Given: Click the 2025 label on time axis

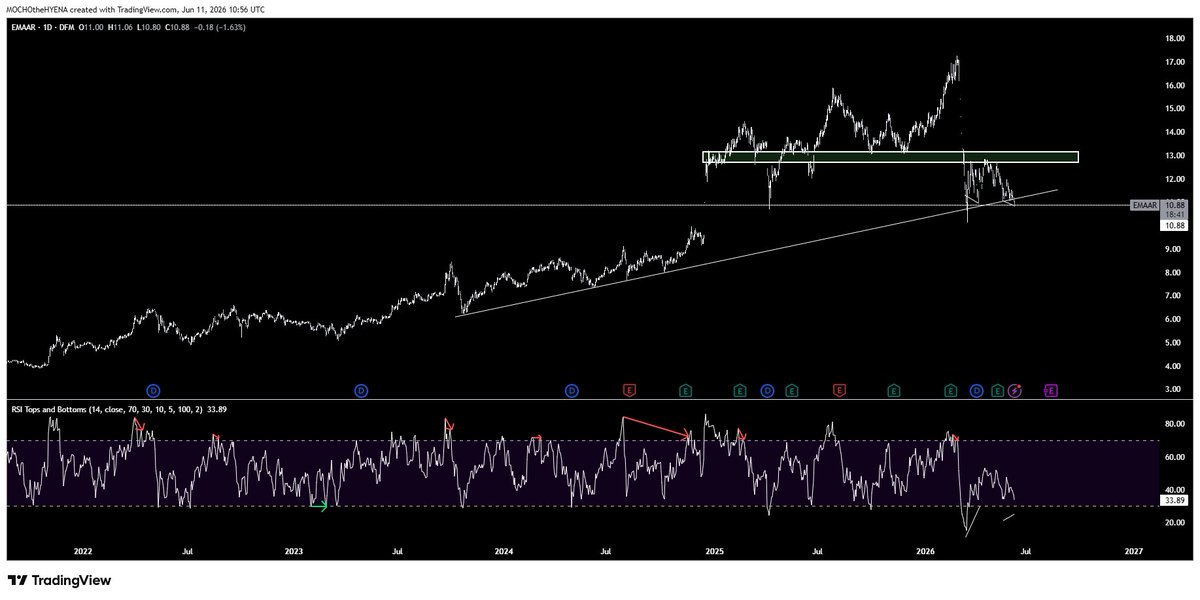Looking at the screenshot, I should [714, 551].
